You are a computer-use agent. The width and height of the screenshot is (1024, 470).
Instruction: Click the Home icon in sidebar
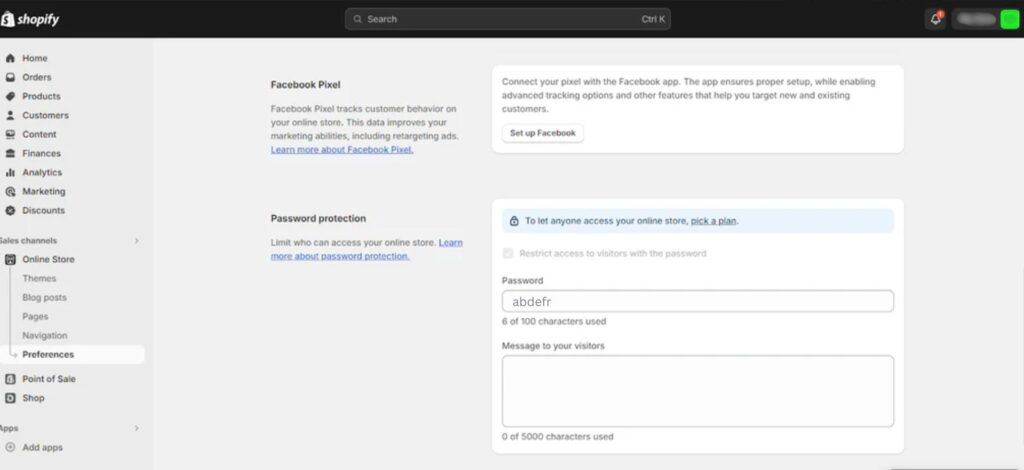pyautogui.click(x=11, y=58)
